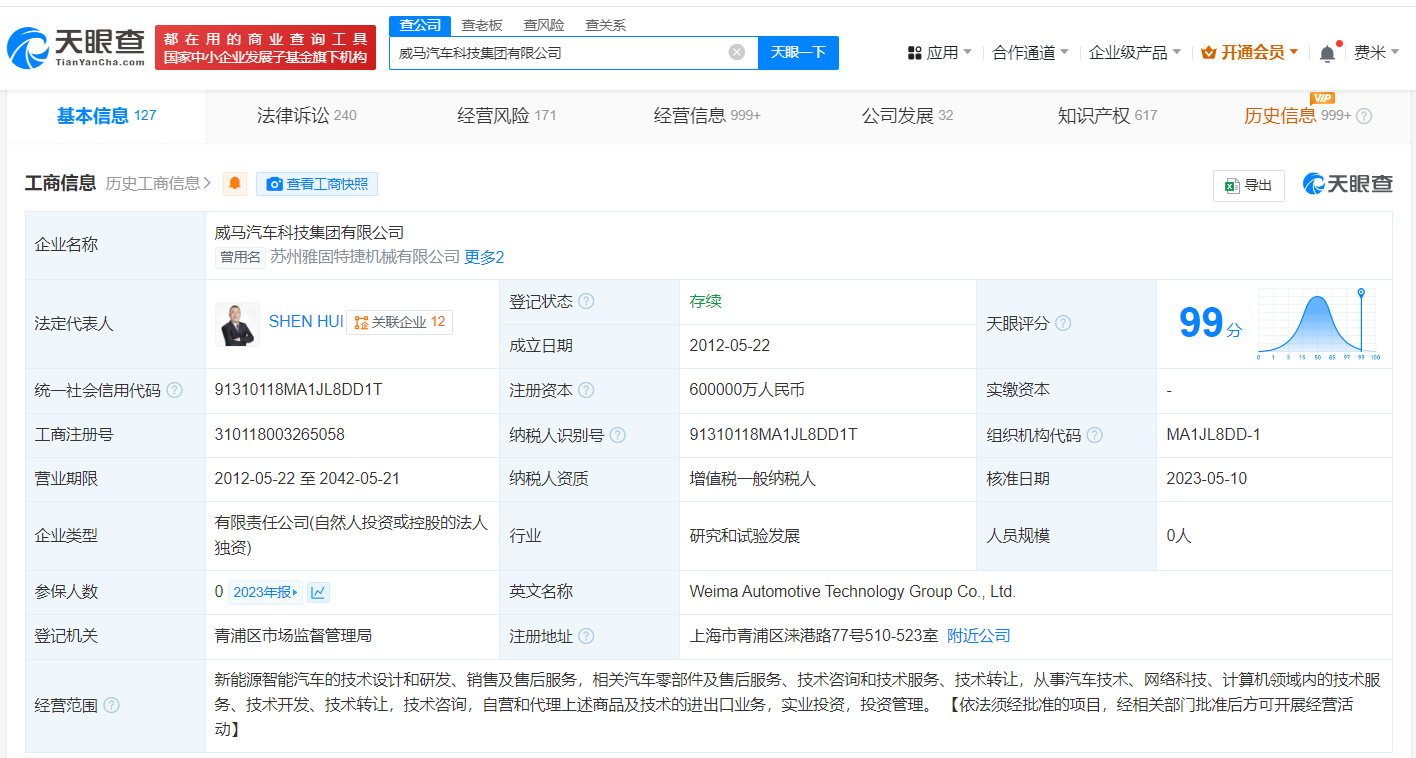Click the orange alert bell monitor icon
1416x758 pixels.
[235, 184]
